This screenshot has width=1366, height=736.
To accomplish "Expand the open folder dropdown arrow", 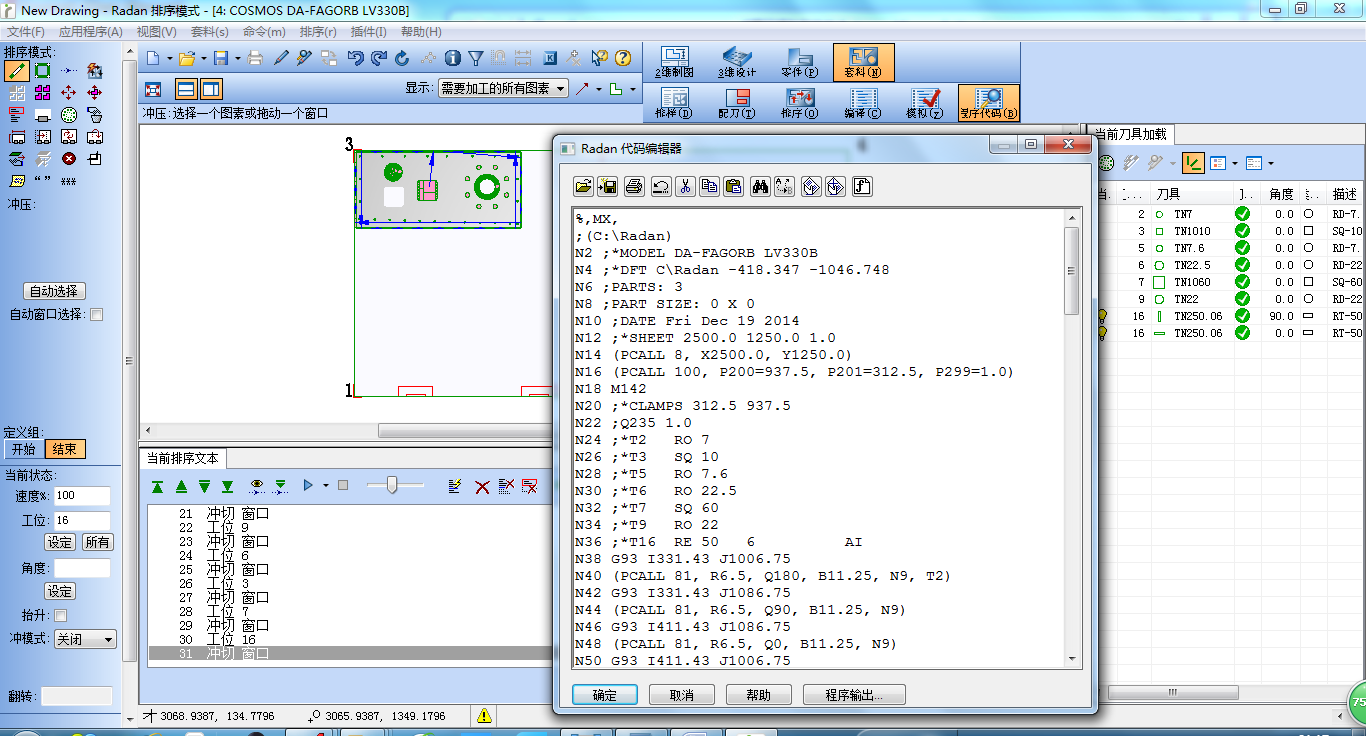I will click(204, 58).
